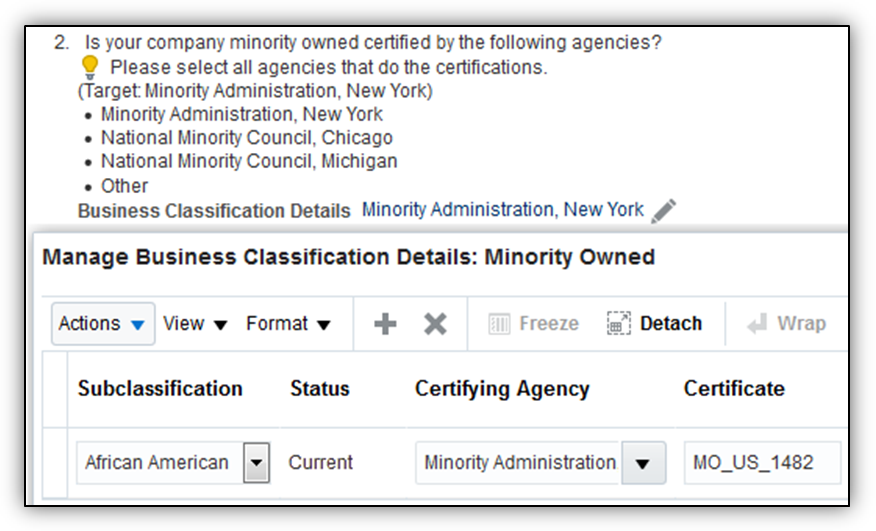
Task: Click the Minority Administration, New York link
Action: tap(503, 210)
